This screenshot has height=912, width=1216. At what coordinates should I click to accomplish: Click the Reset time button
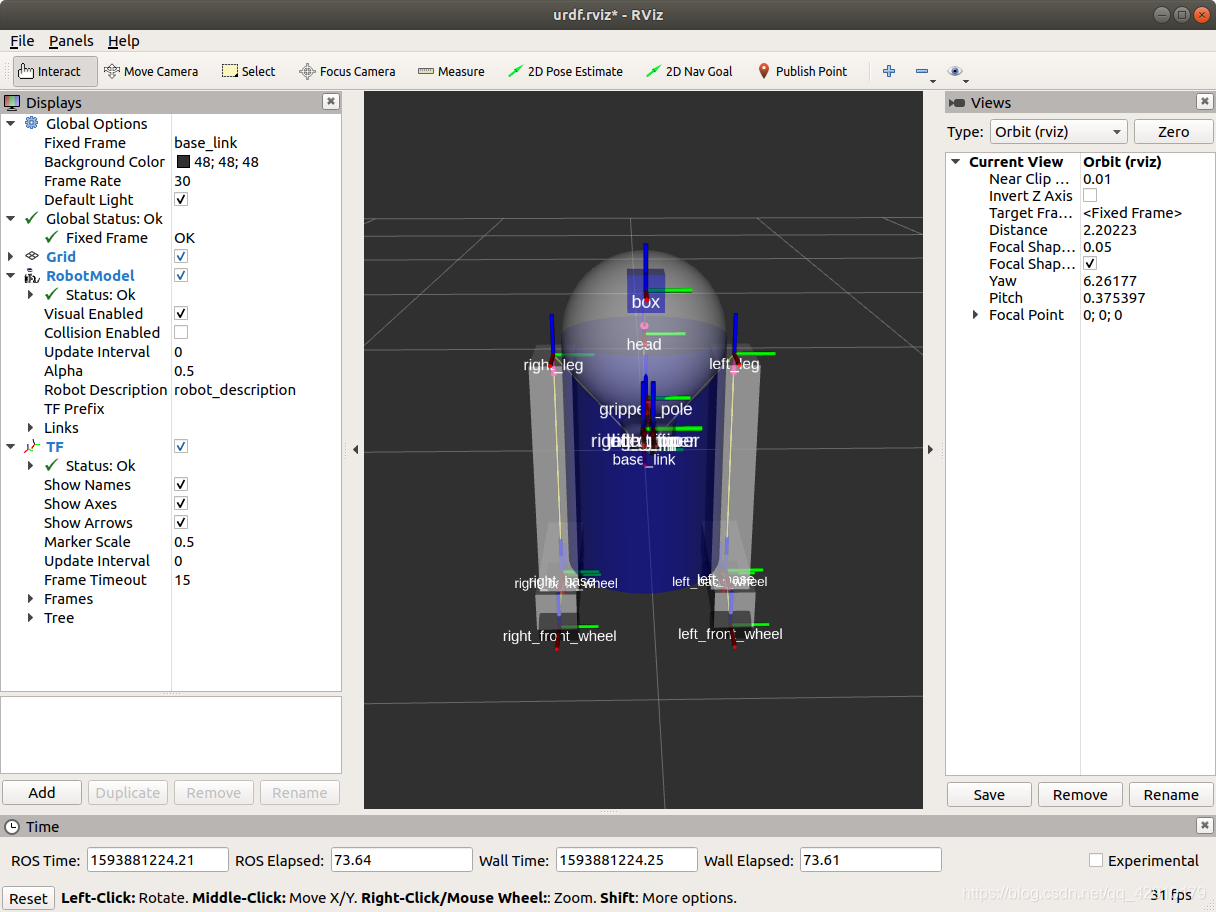pyautogui.click(x=28, y=898)
